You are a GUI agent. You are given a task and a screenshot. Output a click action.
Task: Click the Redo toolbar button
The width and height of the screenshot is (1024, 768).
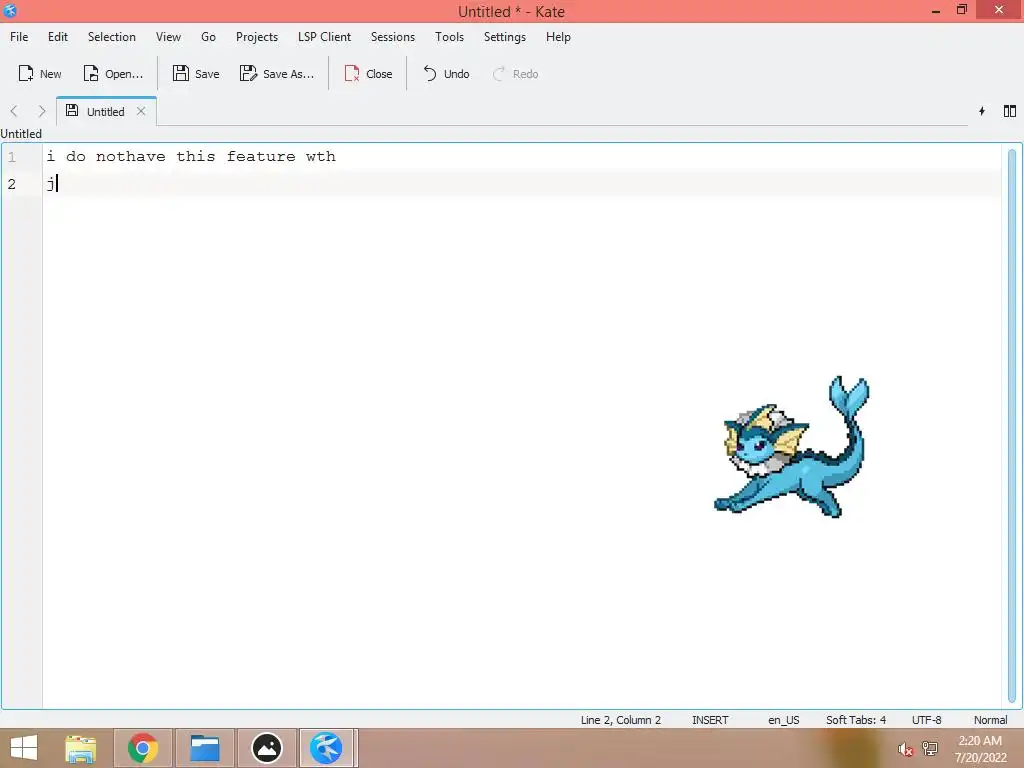tap(515, 74)
